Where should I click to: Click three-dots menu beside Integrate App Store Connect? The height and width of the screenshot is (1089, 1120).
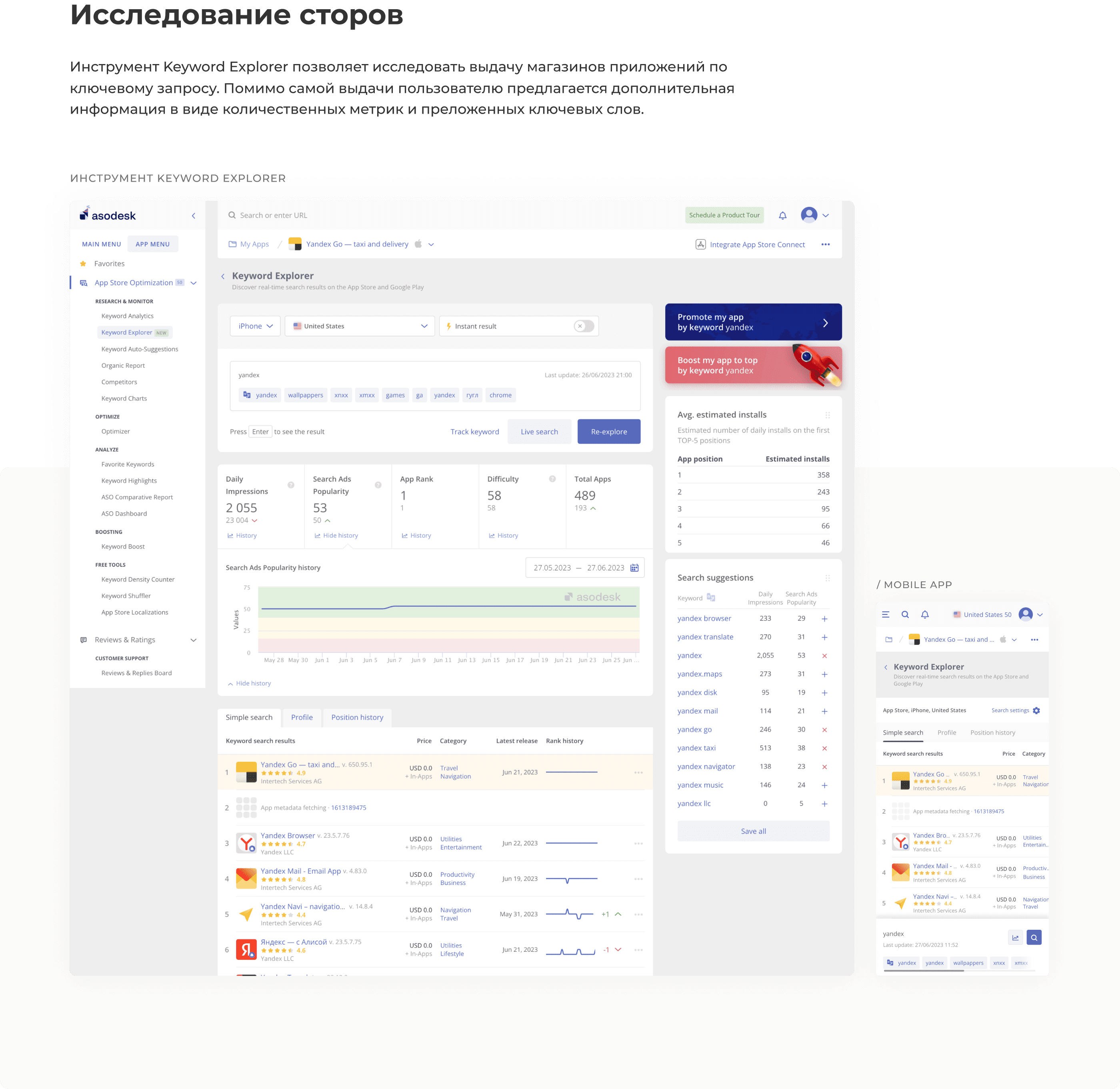tap(825, 244)
